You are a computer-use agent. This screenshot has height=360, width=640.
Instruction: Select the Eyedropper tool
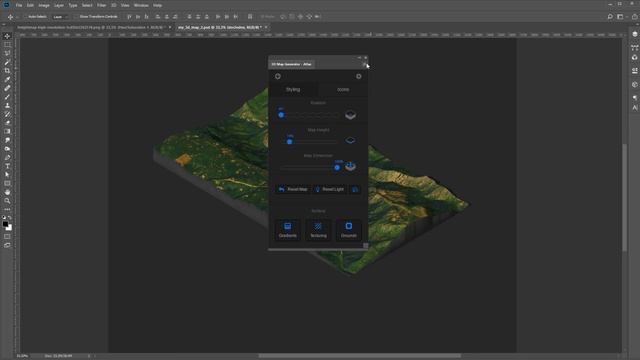[x=7, y=79]
